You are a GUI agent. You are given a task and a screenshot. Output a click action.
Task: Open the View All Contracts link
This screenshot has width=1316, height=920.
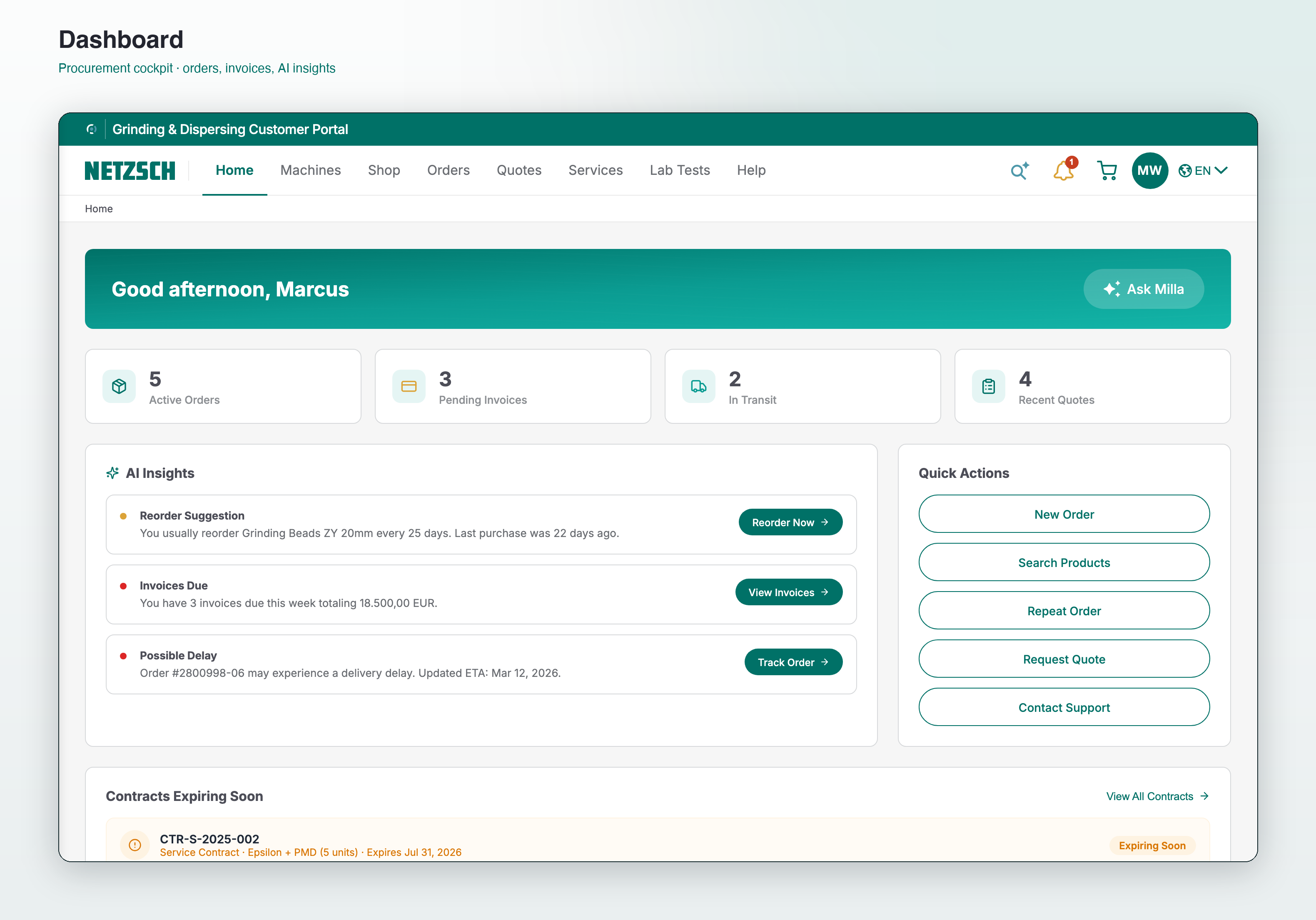(x=1157, y=796)
